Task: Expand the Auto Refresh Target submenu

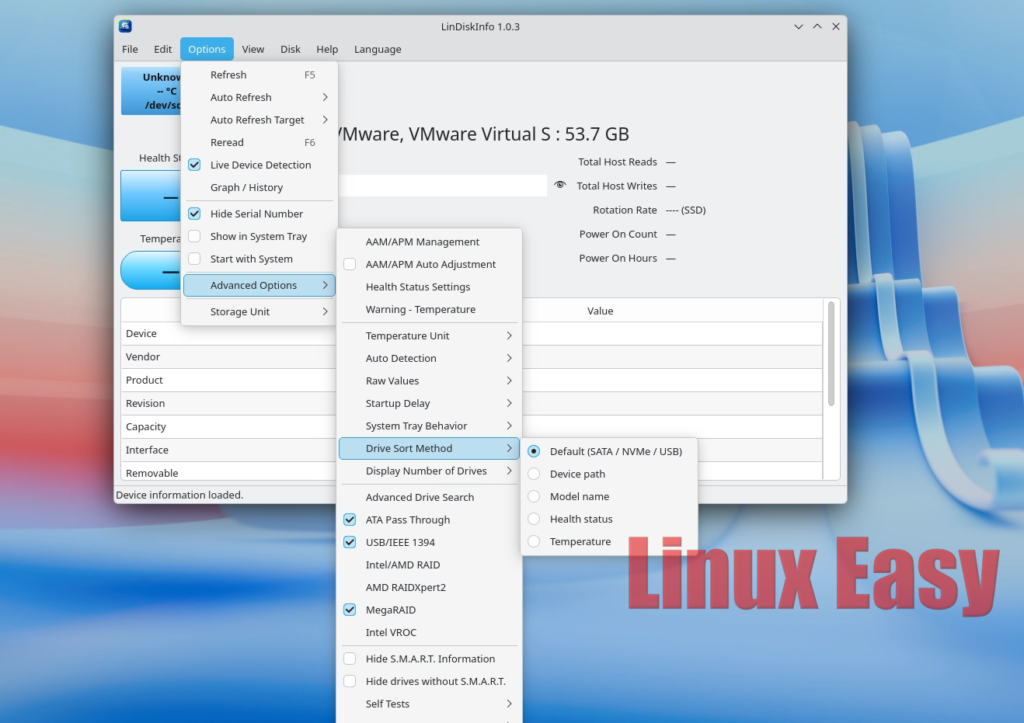Action: tap(259, 120)
